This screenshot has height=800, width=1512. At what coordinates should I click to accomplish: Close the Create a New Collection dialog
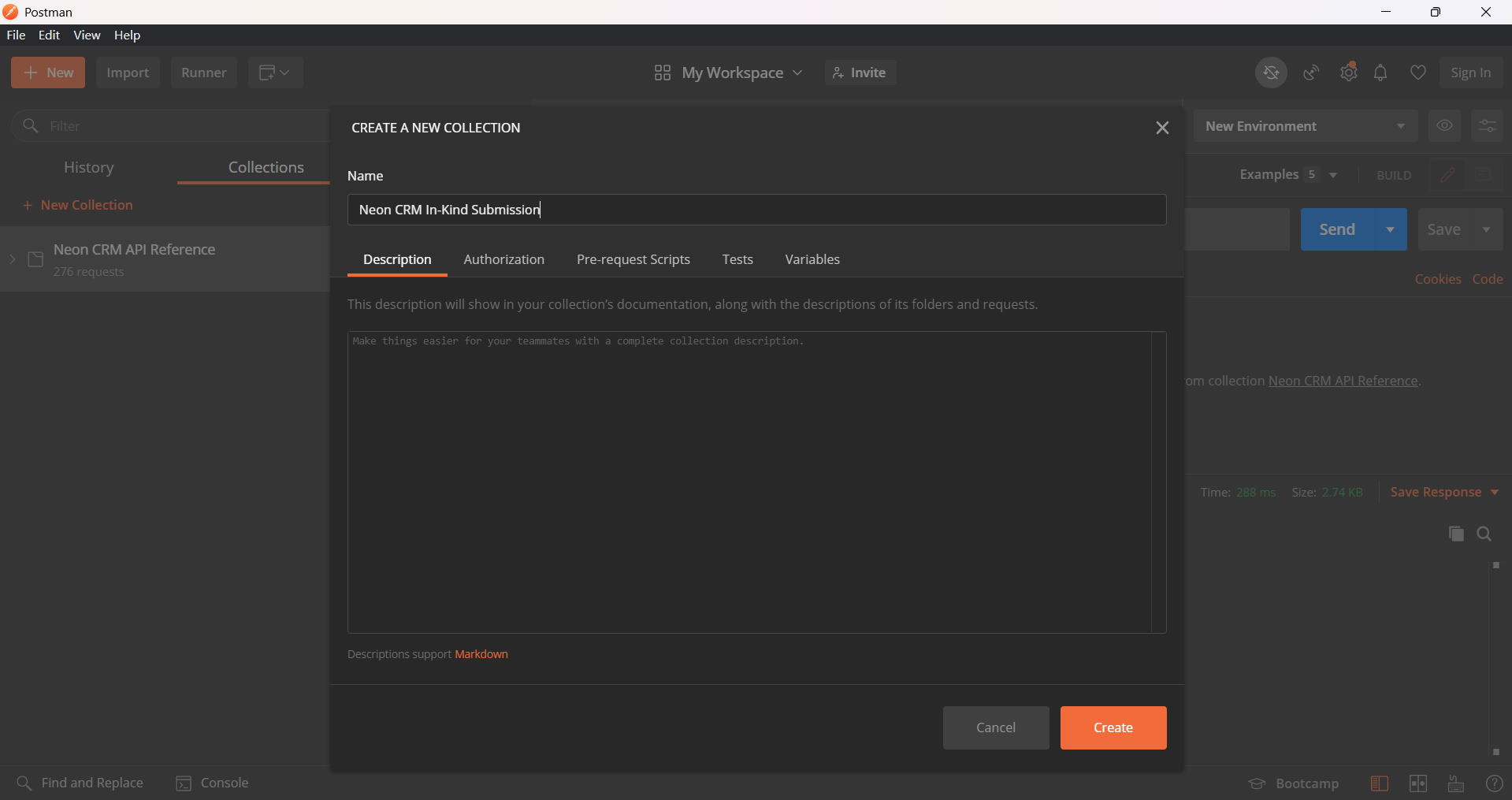click(x=1162, y=128)
